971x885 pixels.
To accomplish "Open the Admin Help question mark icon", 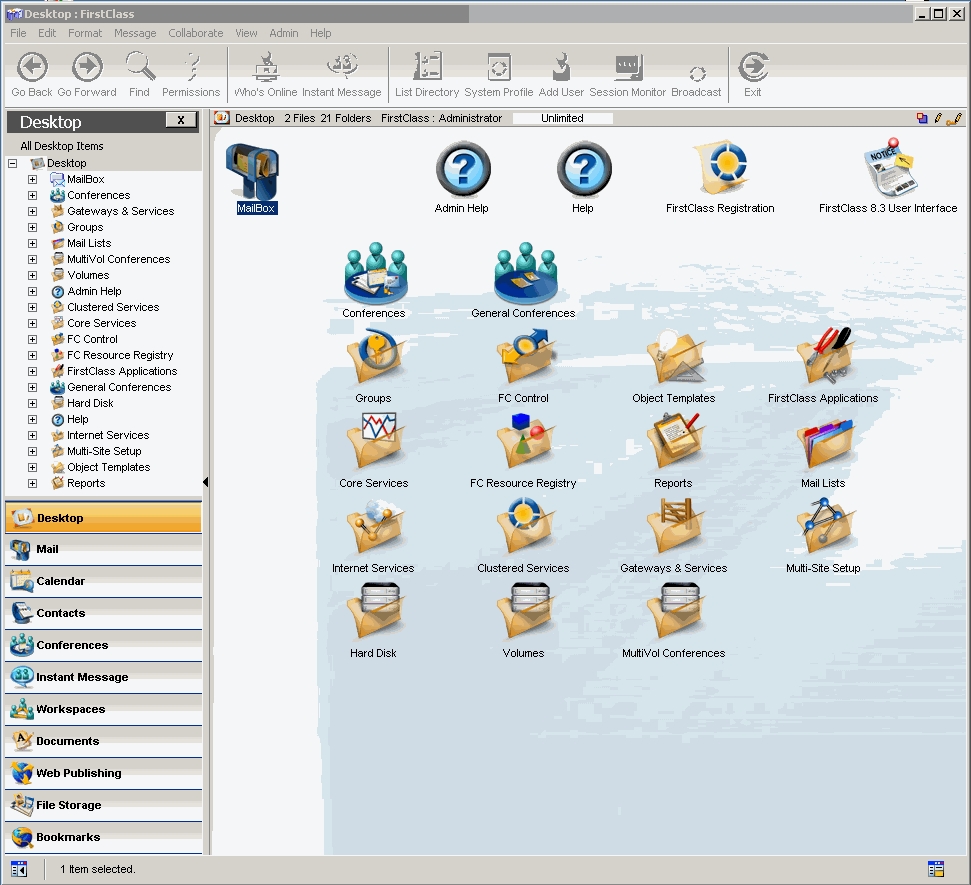I will tap(462, 170).
